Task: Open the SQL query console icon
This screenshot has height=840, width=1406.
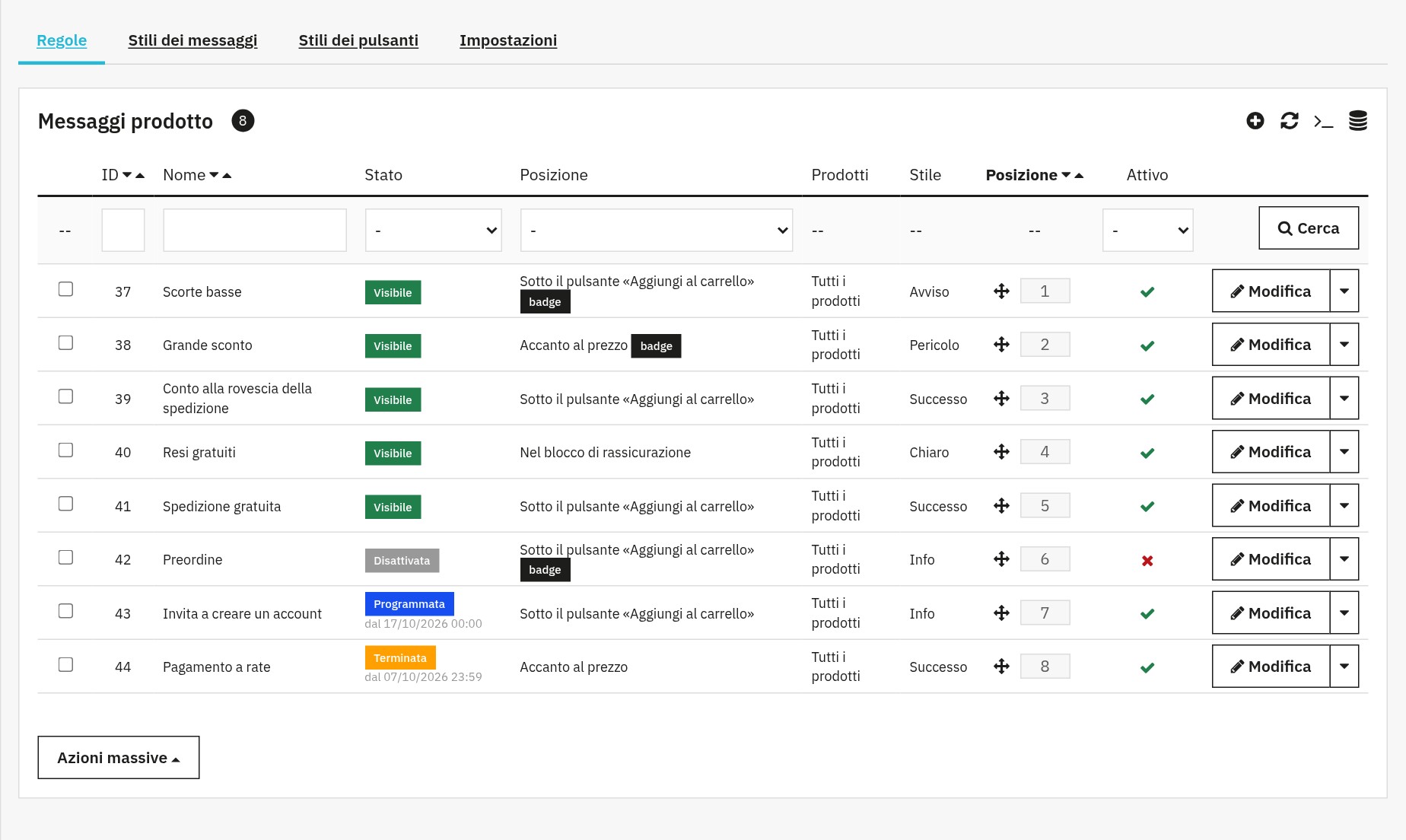Action: 1324,121
